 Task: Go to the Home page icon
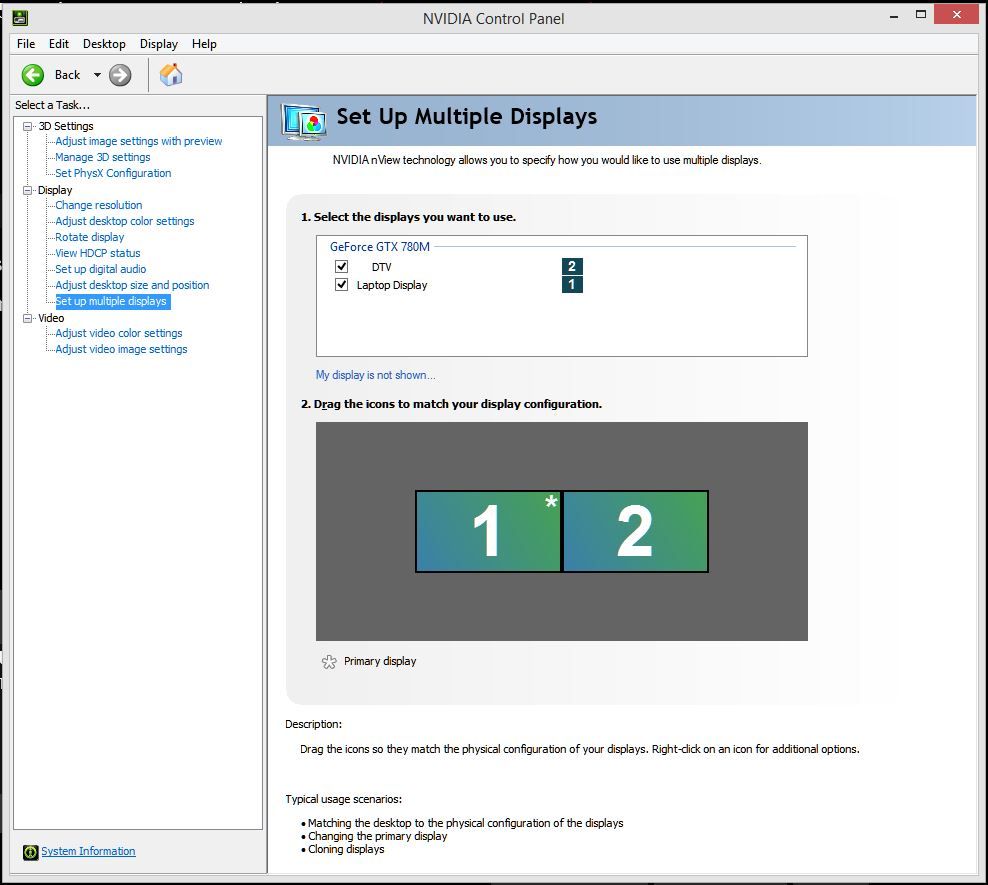171,74
